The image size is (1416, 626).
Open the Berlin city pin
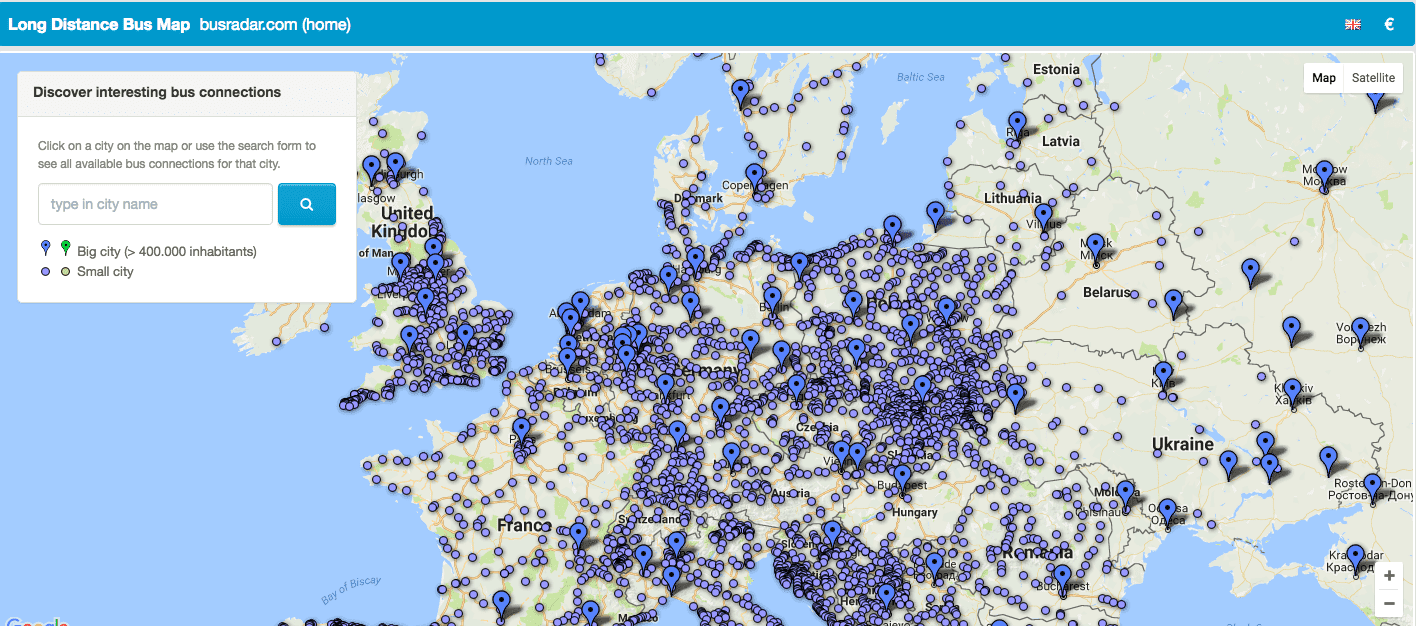[772, 300]
